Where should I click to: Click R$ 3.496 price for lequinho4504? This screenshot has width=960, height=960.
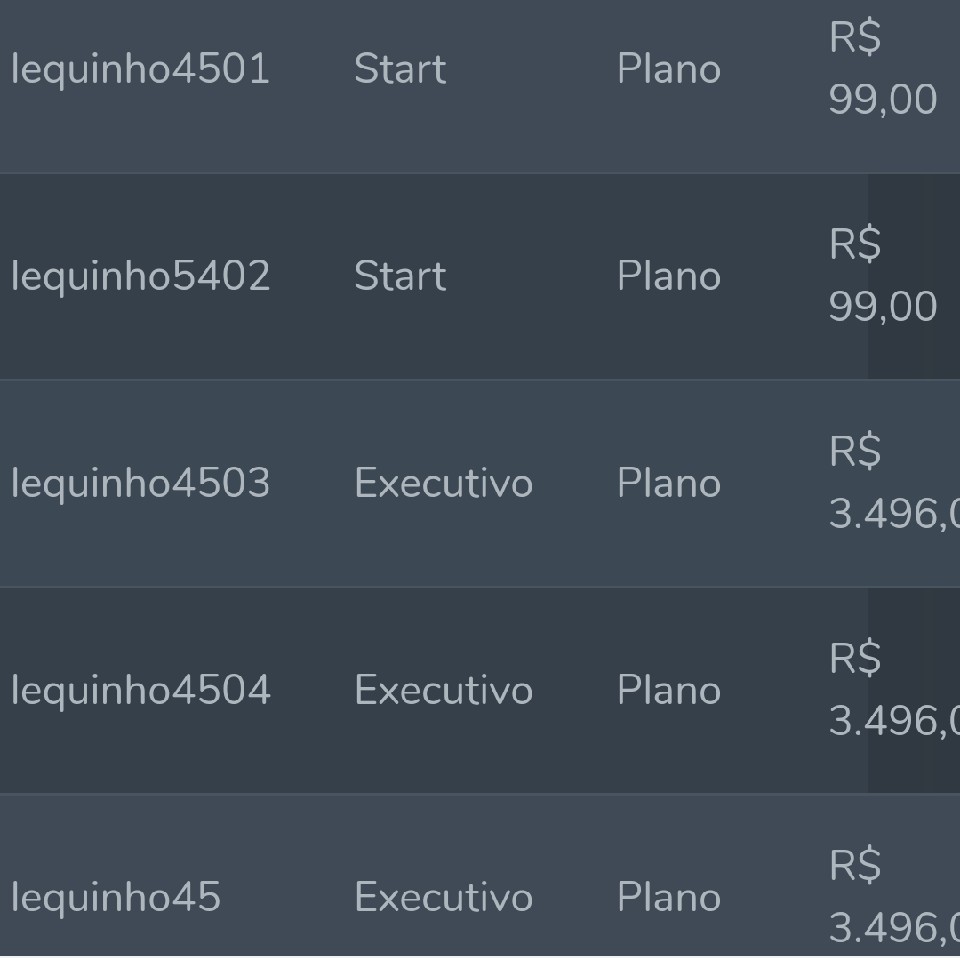(x=894, y=690)
